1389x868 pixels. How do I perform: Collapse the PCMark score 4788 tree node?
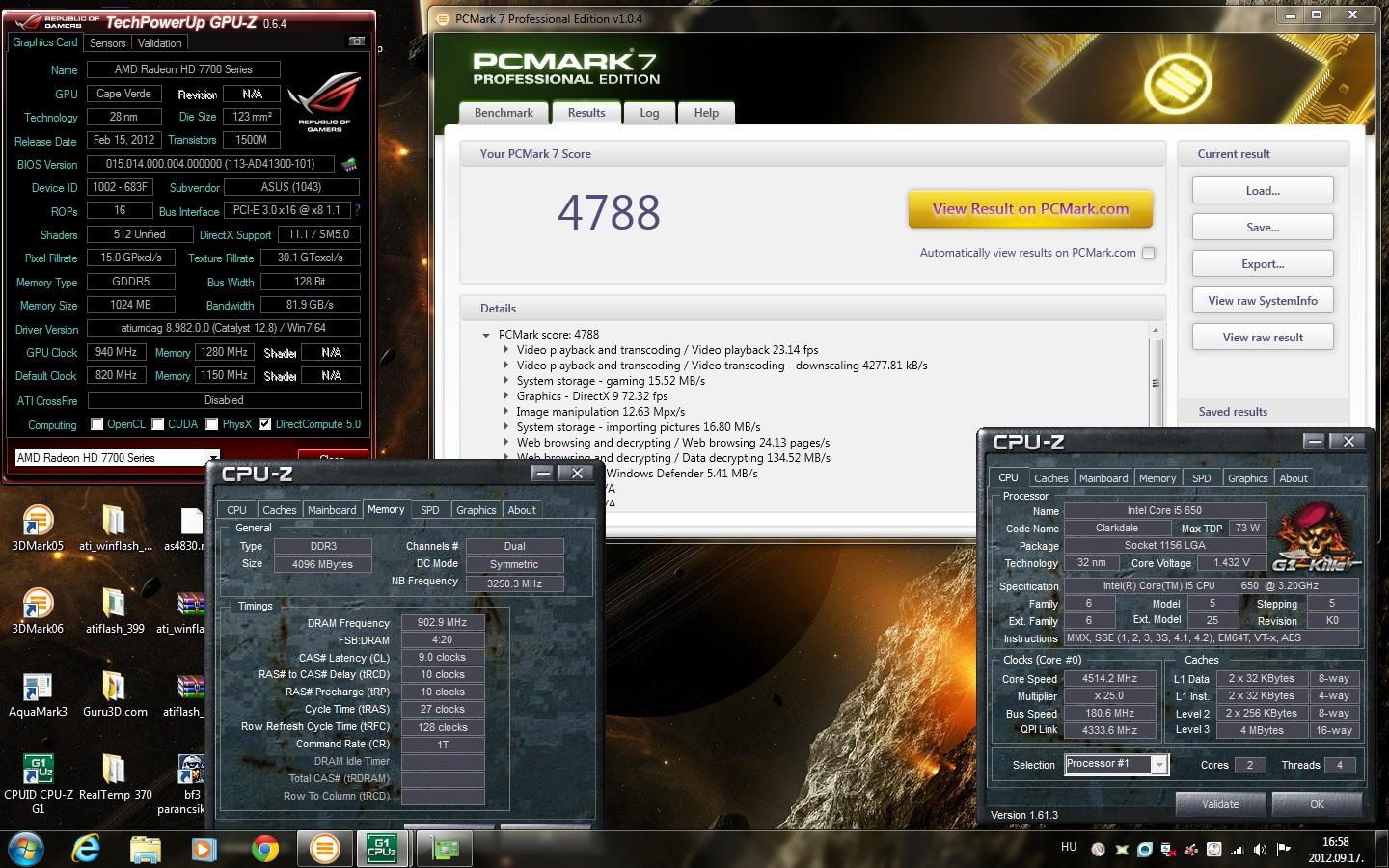tap(486, 335)
